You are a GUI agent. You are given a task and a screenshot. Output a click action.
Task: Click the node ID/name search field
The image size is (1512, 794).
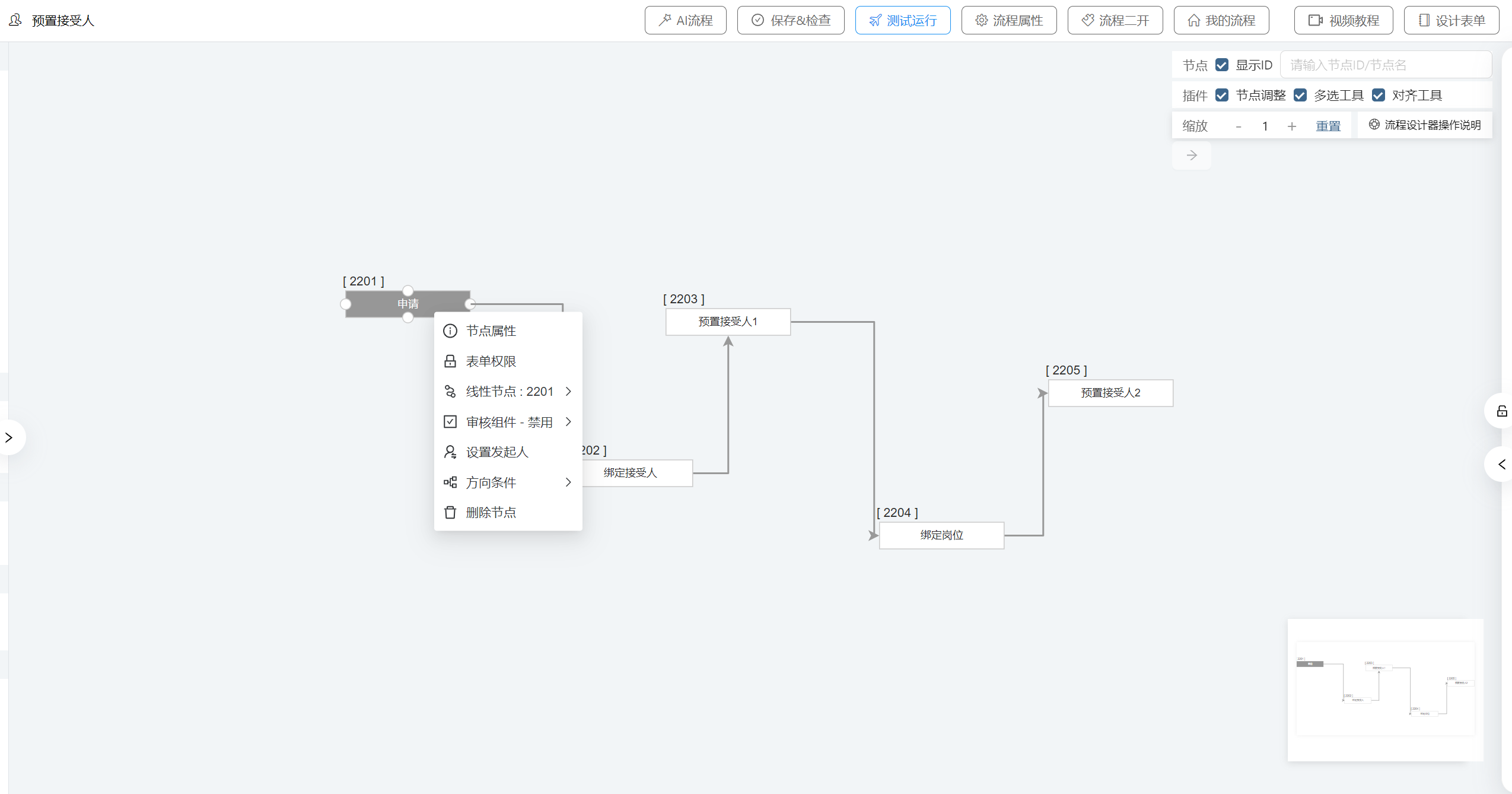(1386, 65)
